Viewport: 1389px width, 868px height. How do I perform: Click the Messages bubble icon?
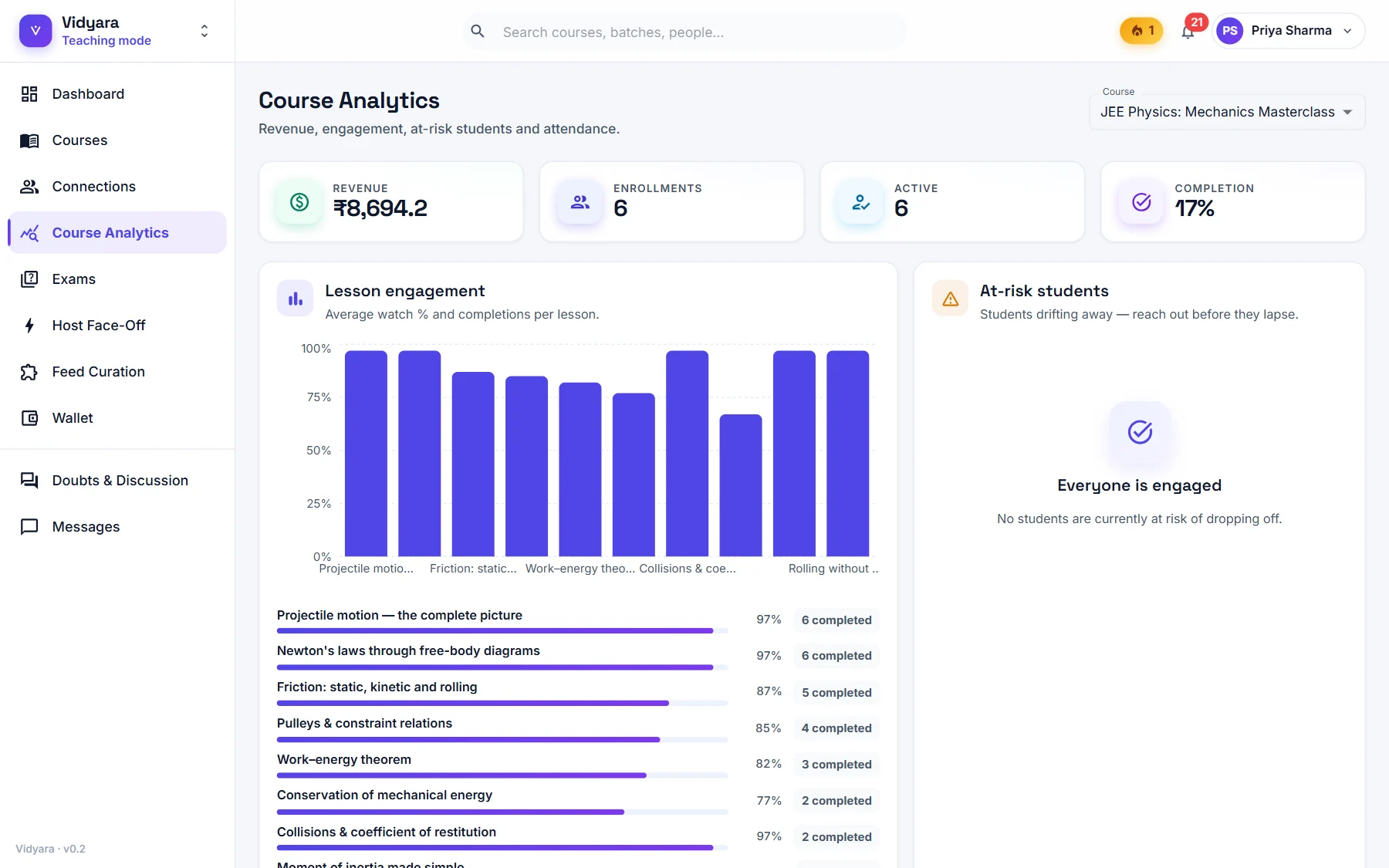29,527
